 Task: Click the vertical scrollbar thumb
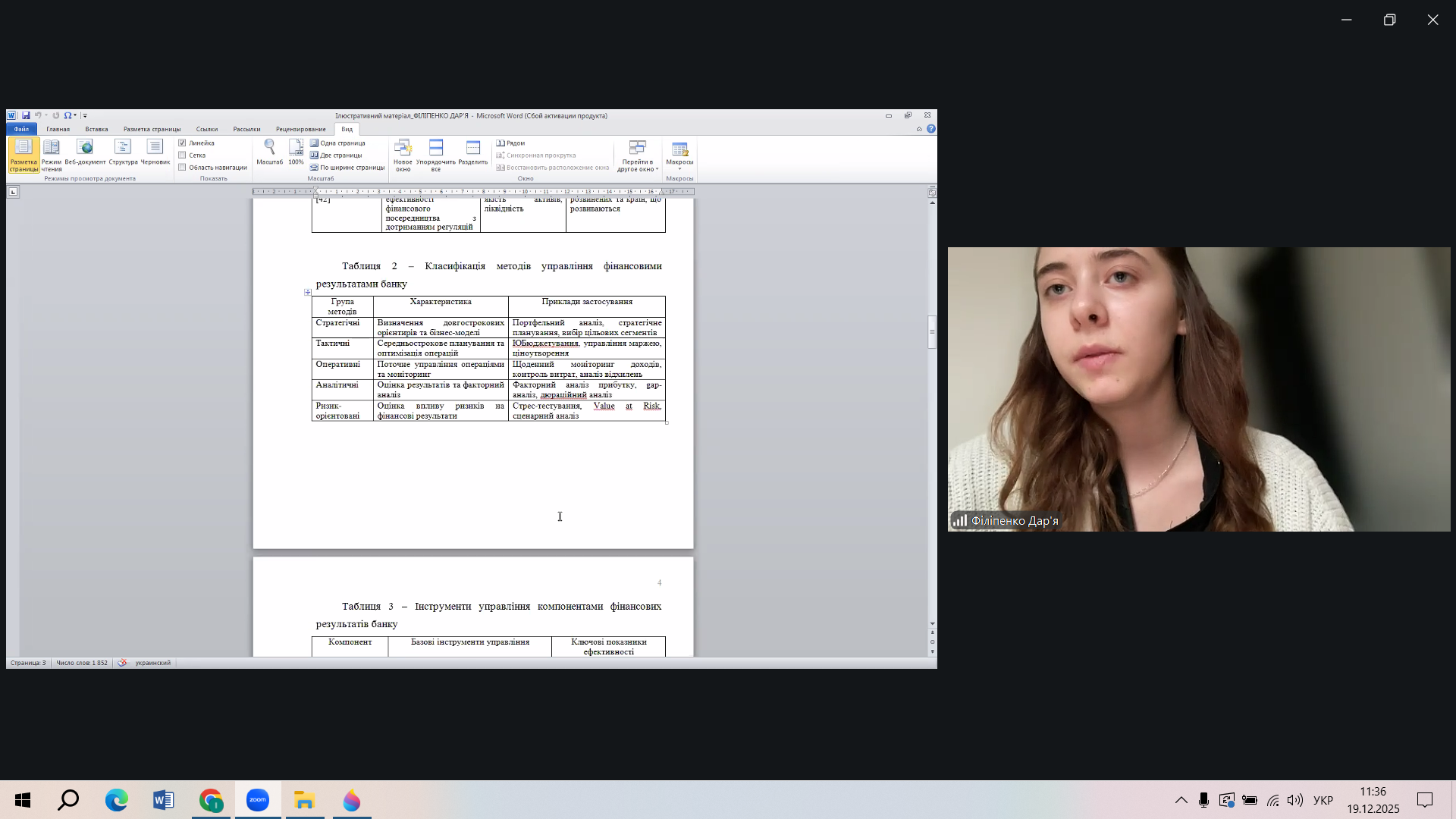pos(932,331)
